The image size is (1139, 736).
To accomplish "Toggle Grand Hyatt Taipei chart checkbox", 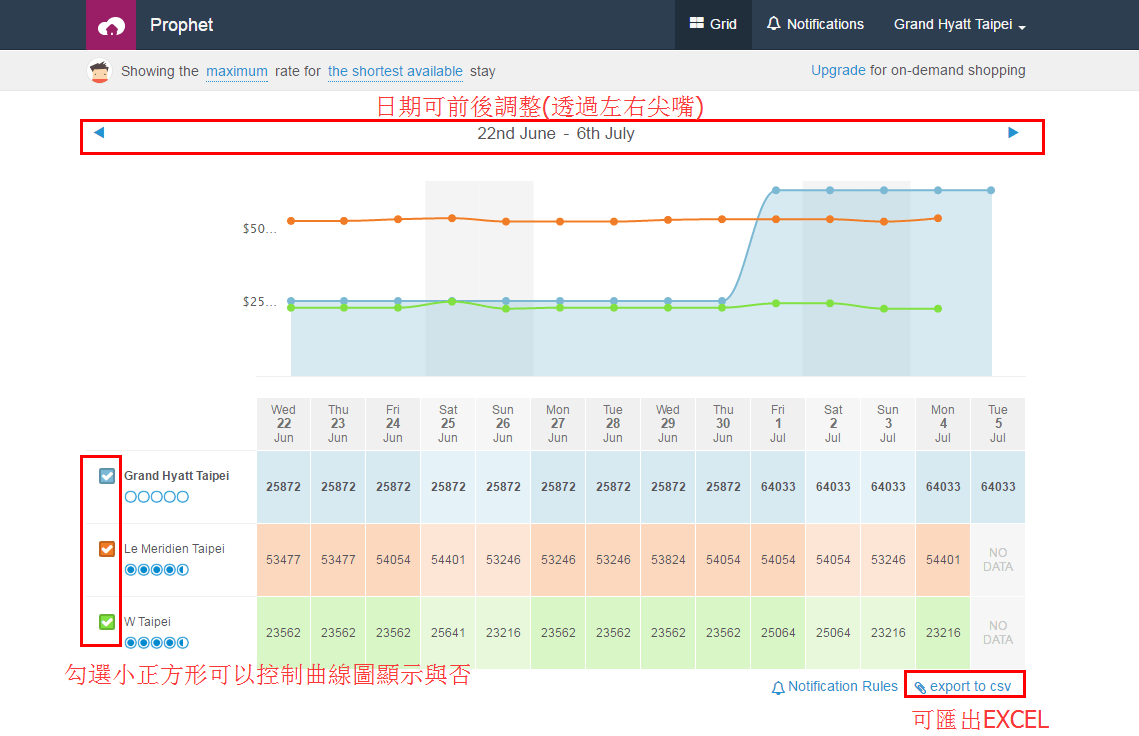I will point(107,476).
